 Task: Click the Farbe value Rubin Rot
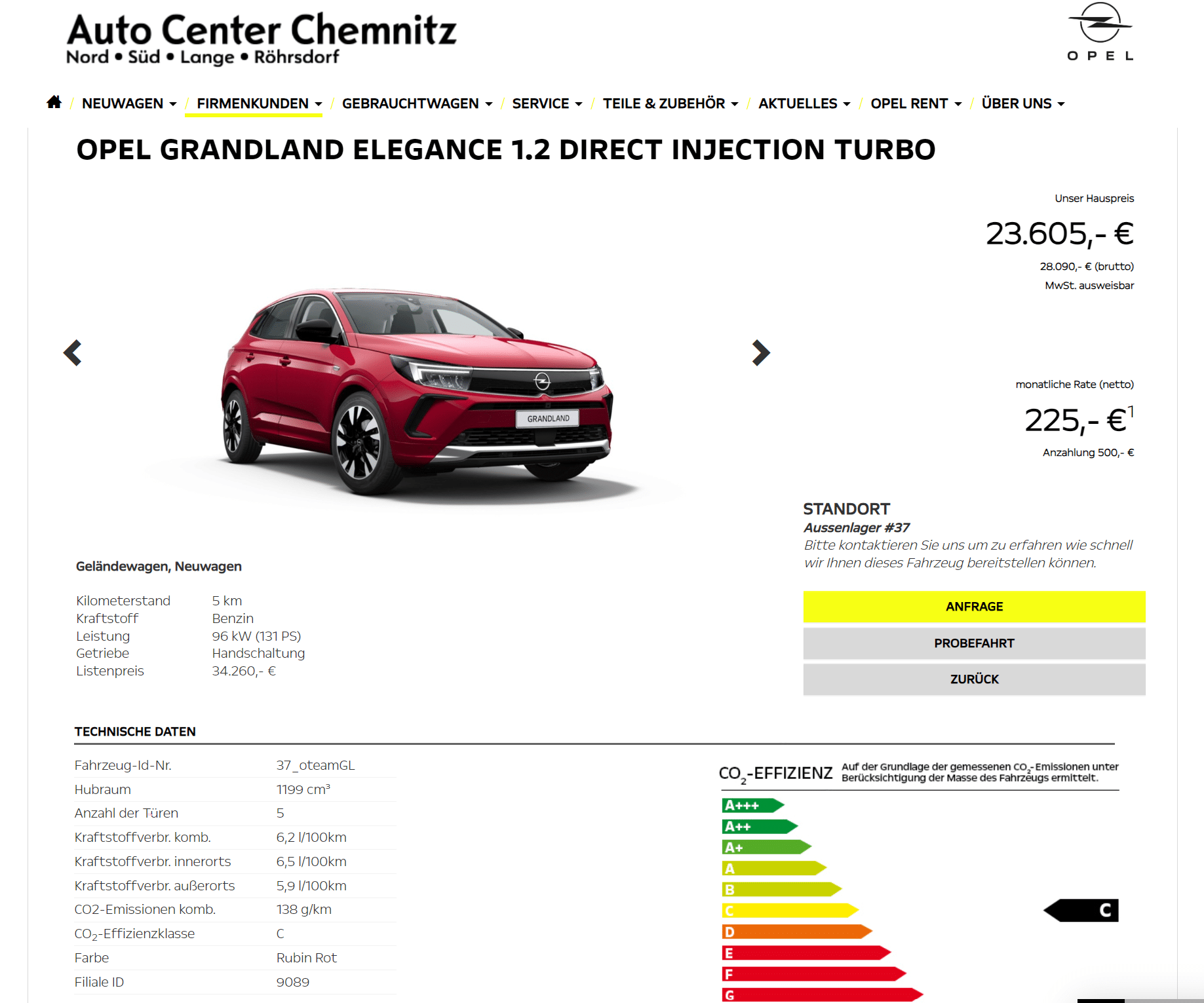pyautogui.click(x=307, y=958)
